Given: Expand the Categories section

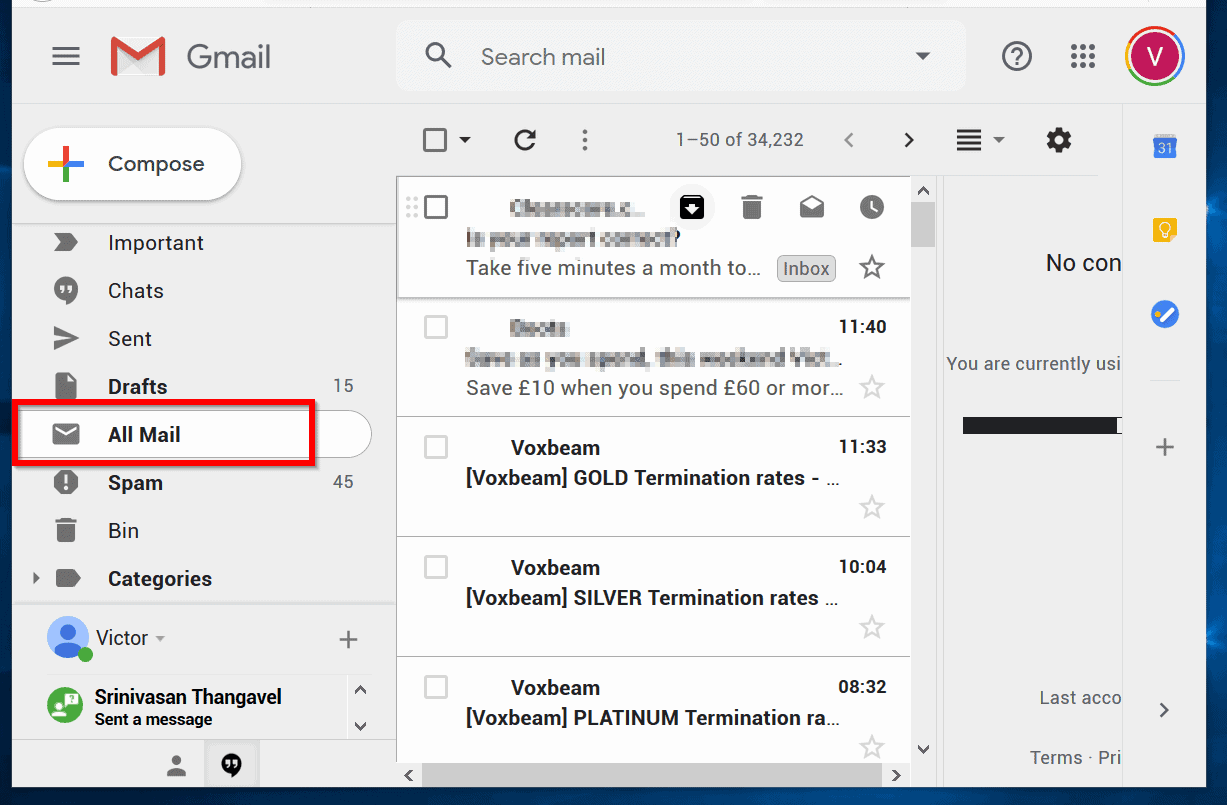Looking at the screenshot, I should [x=36, y=578].
